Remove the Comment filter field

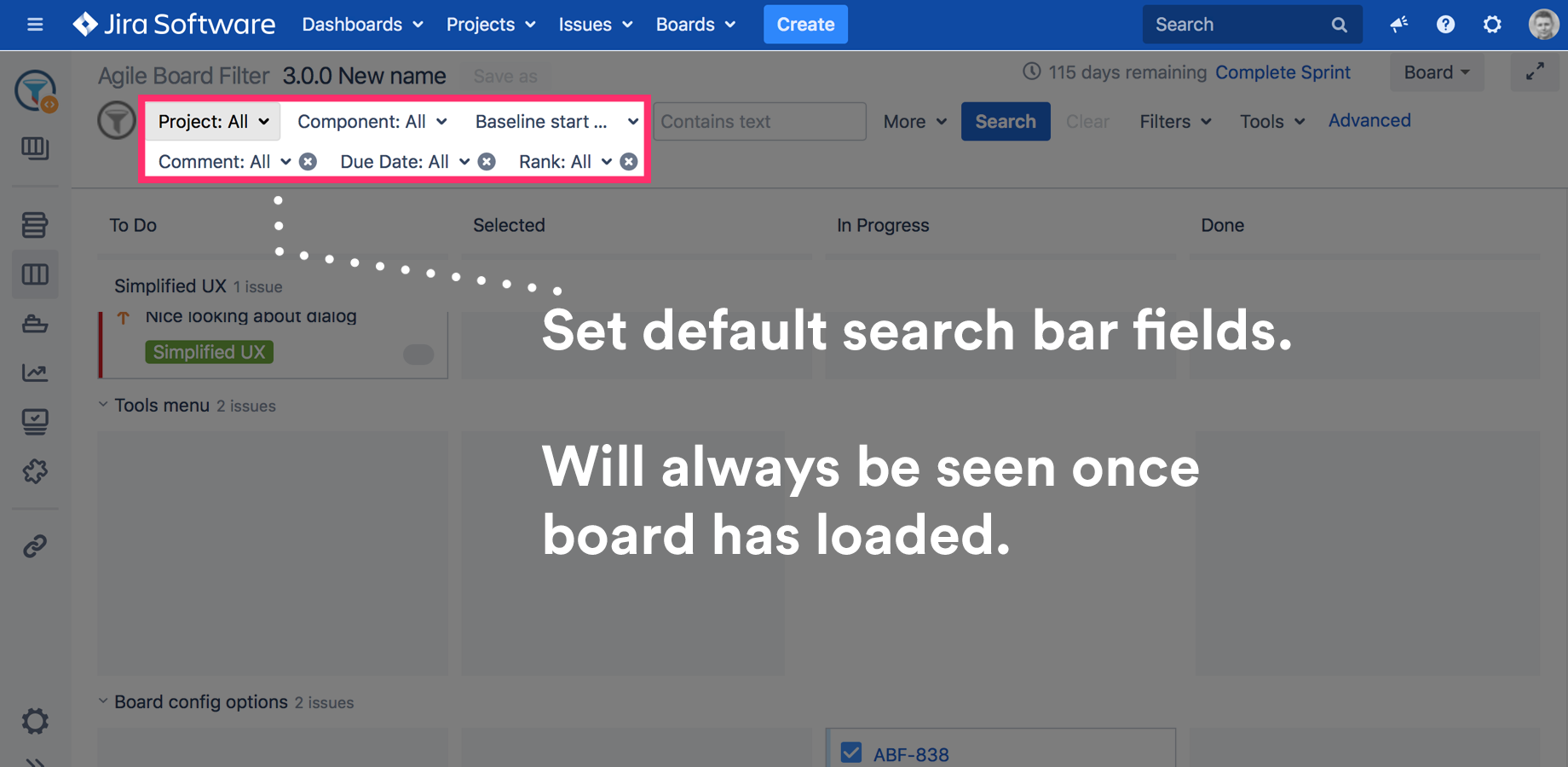(x=308, y=162)
